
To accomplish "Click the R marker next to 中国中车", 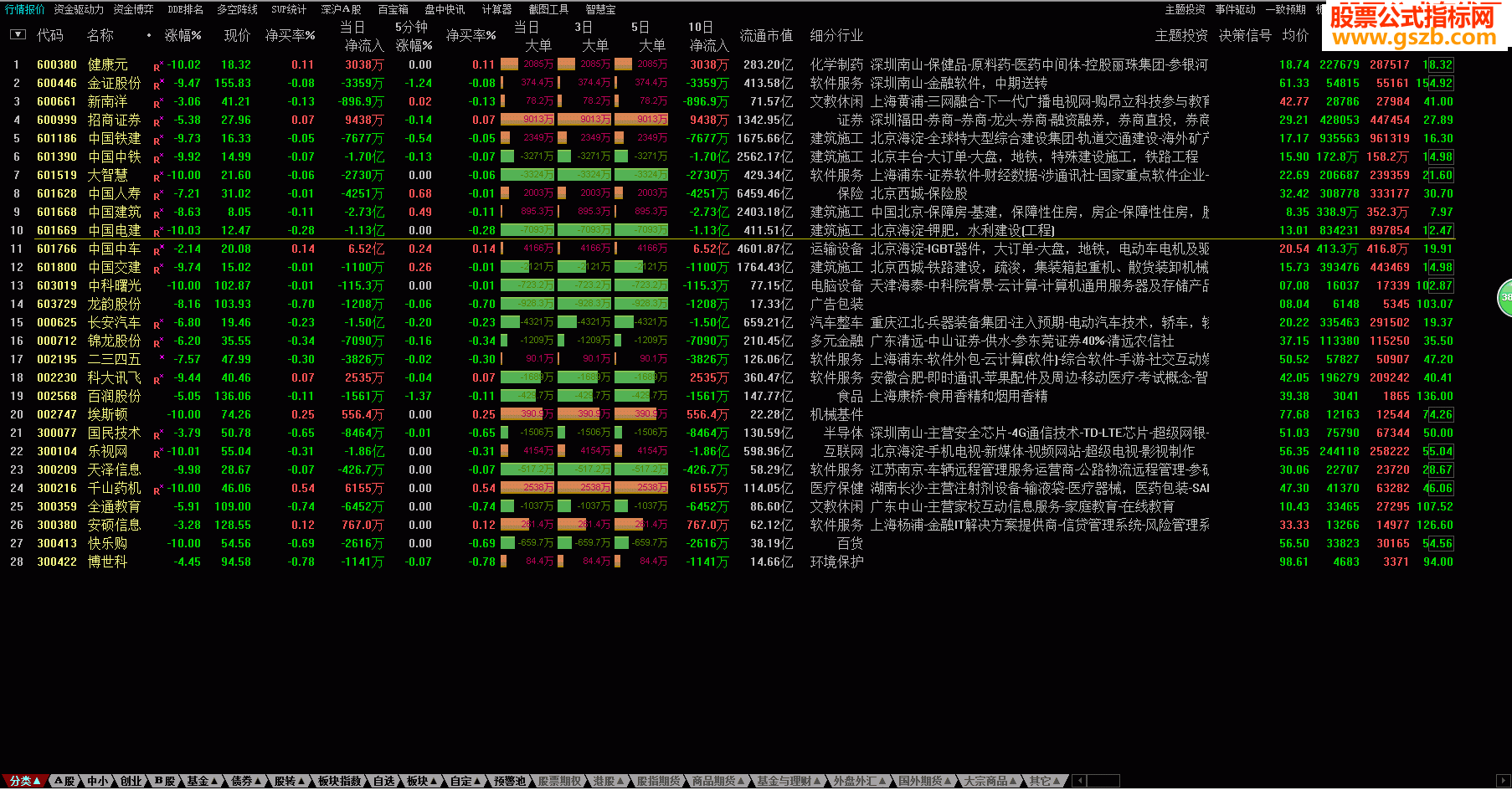I will 157,250.
